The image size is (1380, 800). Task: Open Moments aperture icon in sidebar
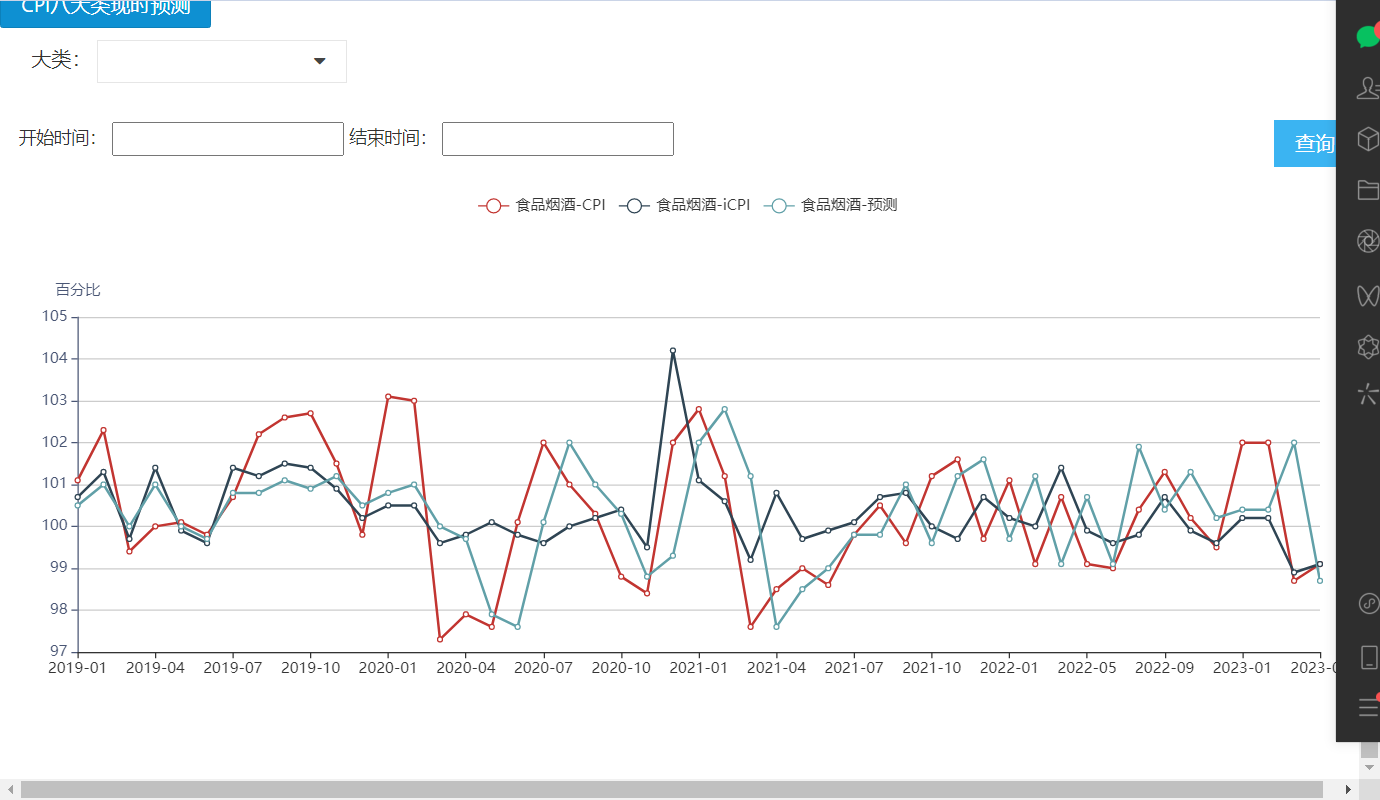1367,241
